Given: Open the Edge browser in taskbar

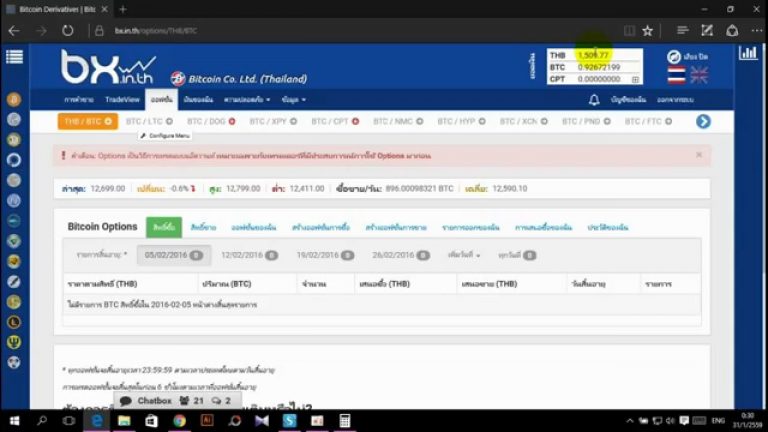Looking at the screenshot, I should [x=97, y=421].
